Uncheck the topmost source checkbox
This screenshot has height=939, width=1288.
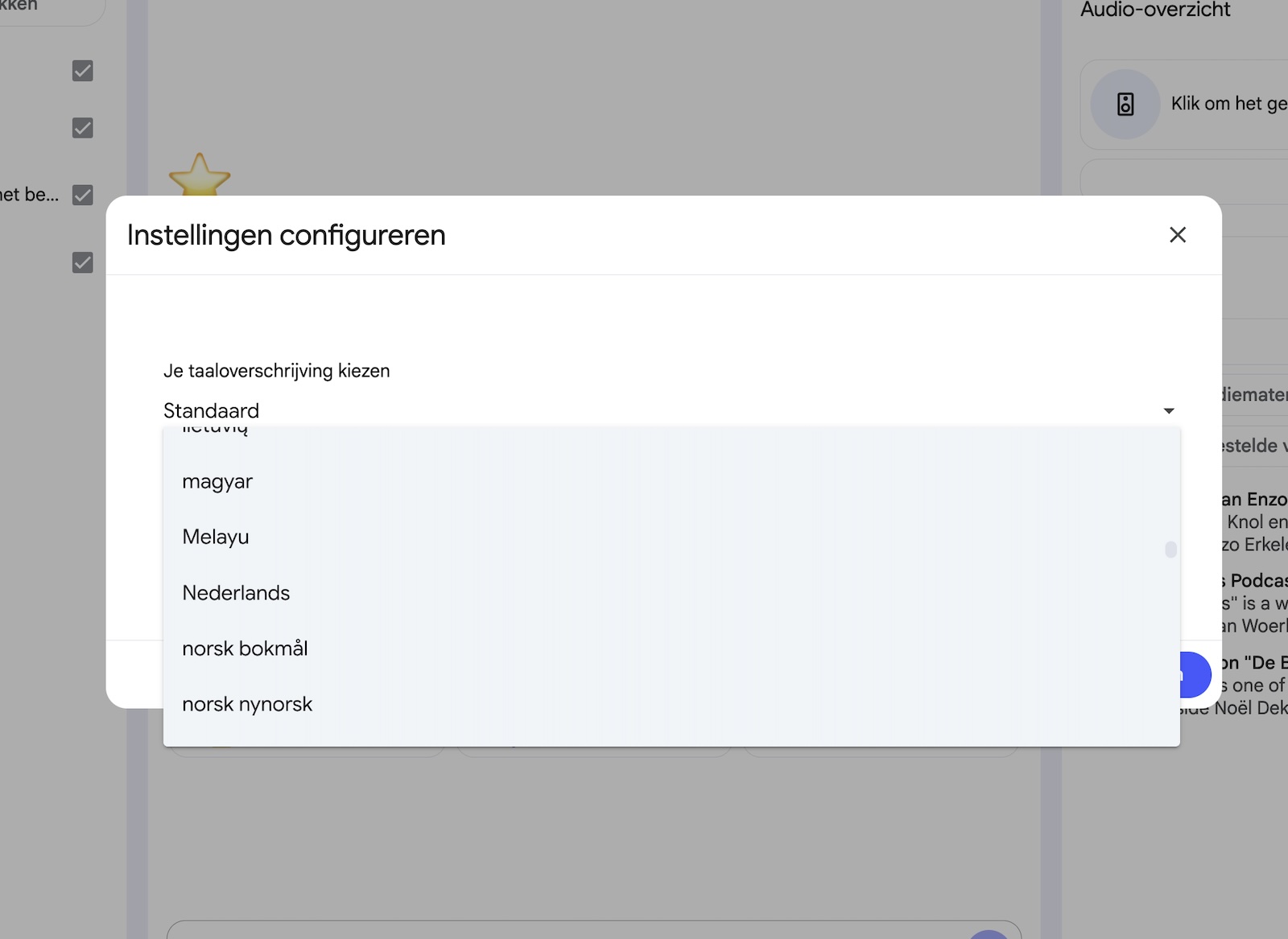[x=83, y=71]
